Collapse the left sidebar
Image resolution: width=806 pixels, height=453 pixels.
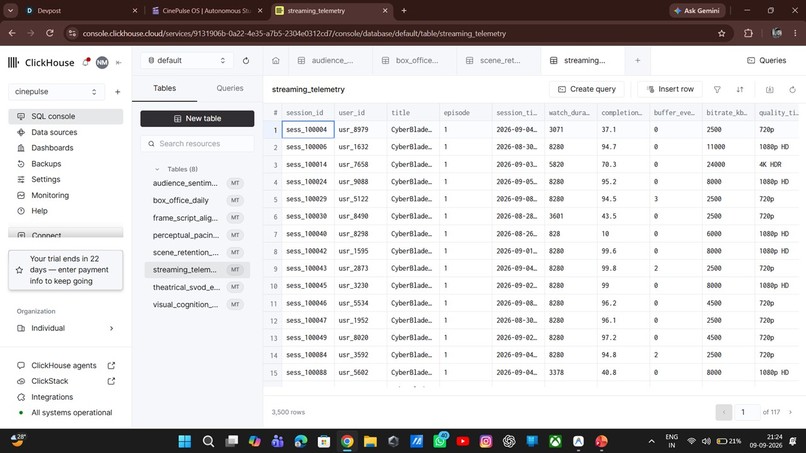coord(119,63)
